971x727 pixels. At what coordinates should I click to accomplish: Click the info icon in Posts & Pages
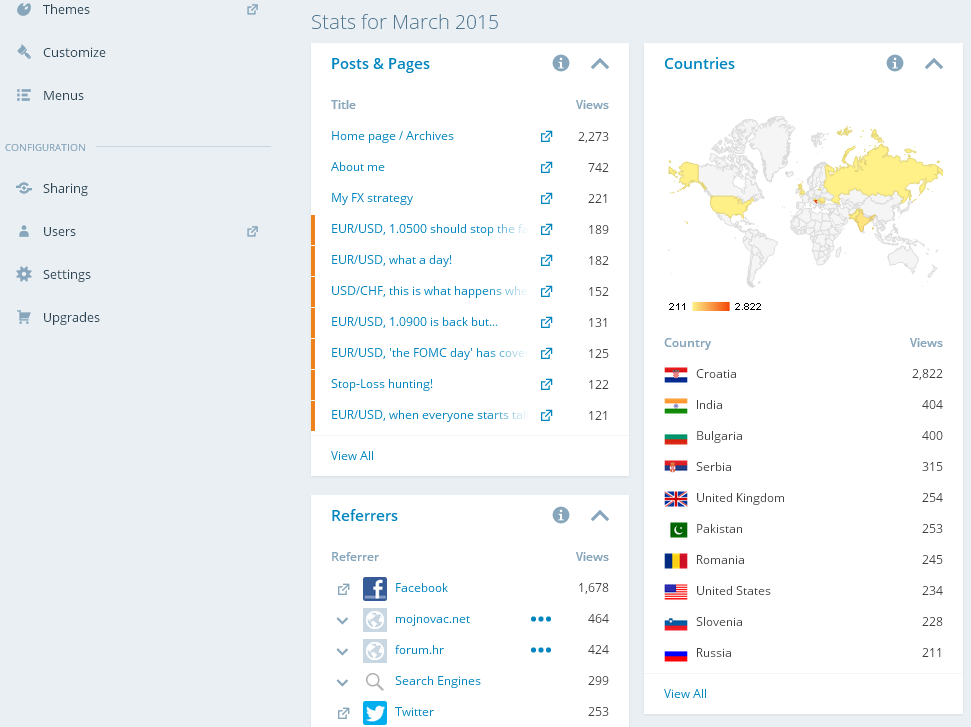(561, 64)
